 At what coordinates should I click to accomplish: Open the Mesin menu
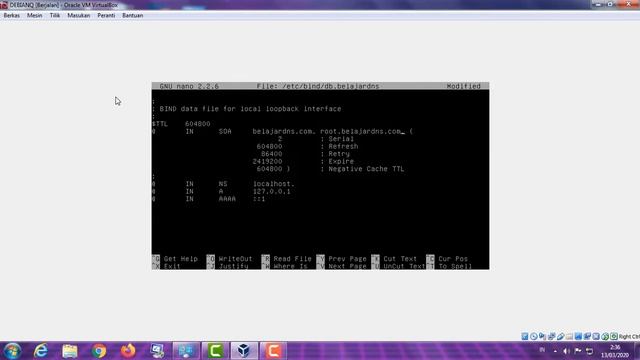click(34, 16)
